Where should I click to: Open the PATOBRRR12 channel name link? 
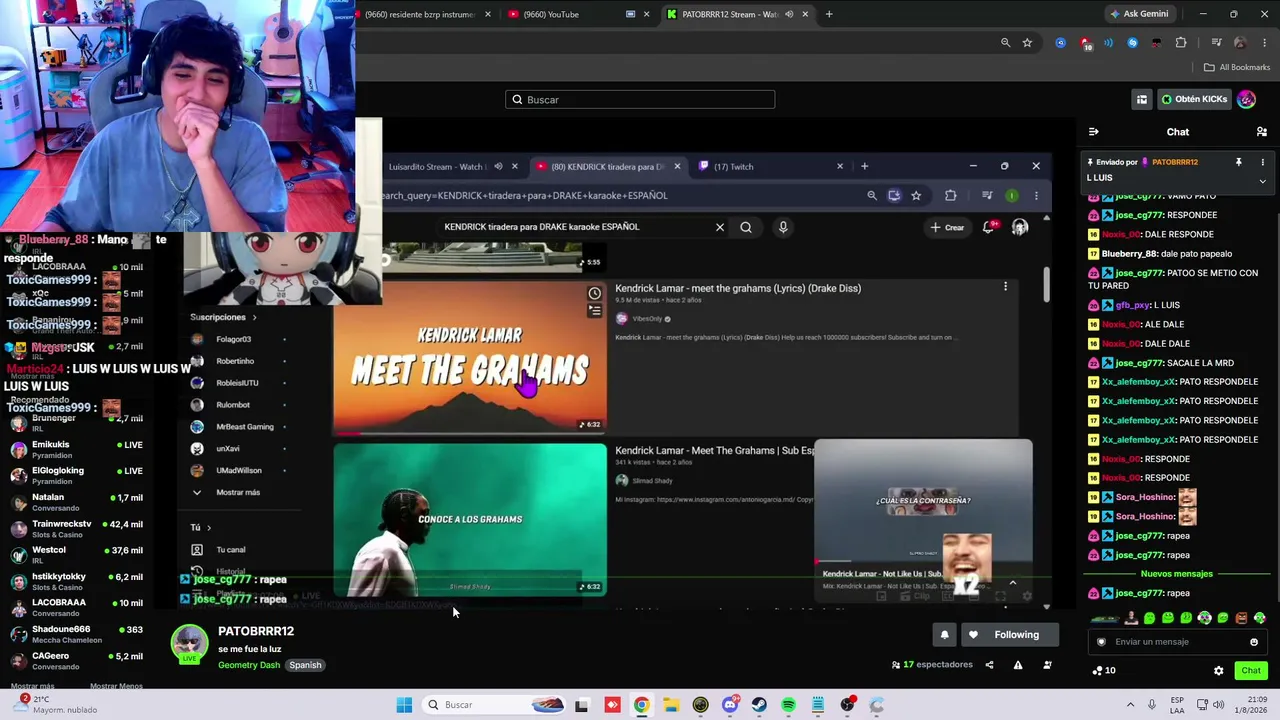click(256, 631)
